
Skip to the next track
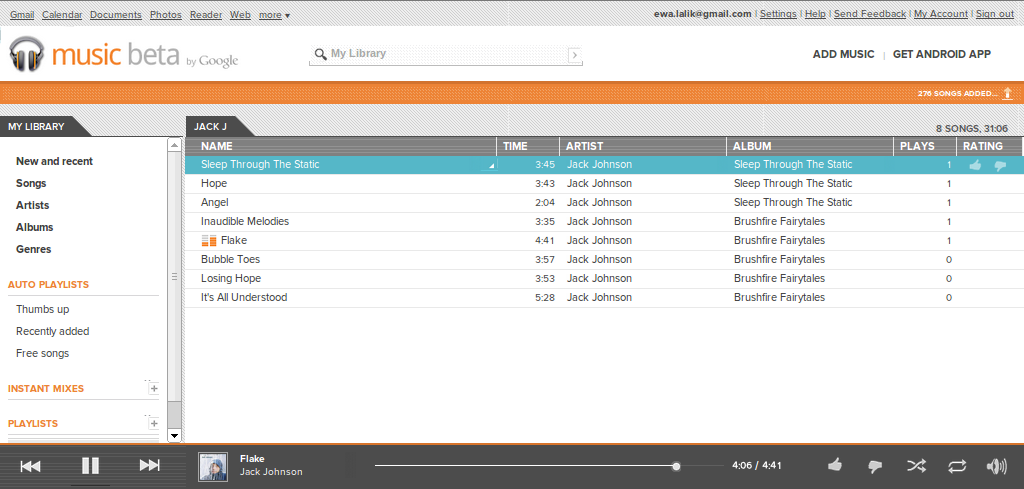pyautogui.click(x=150, y=465)
